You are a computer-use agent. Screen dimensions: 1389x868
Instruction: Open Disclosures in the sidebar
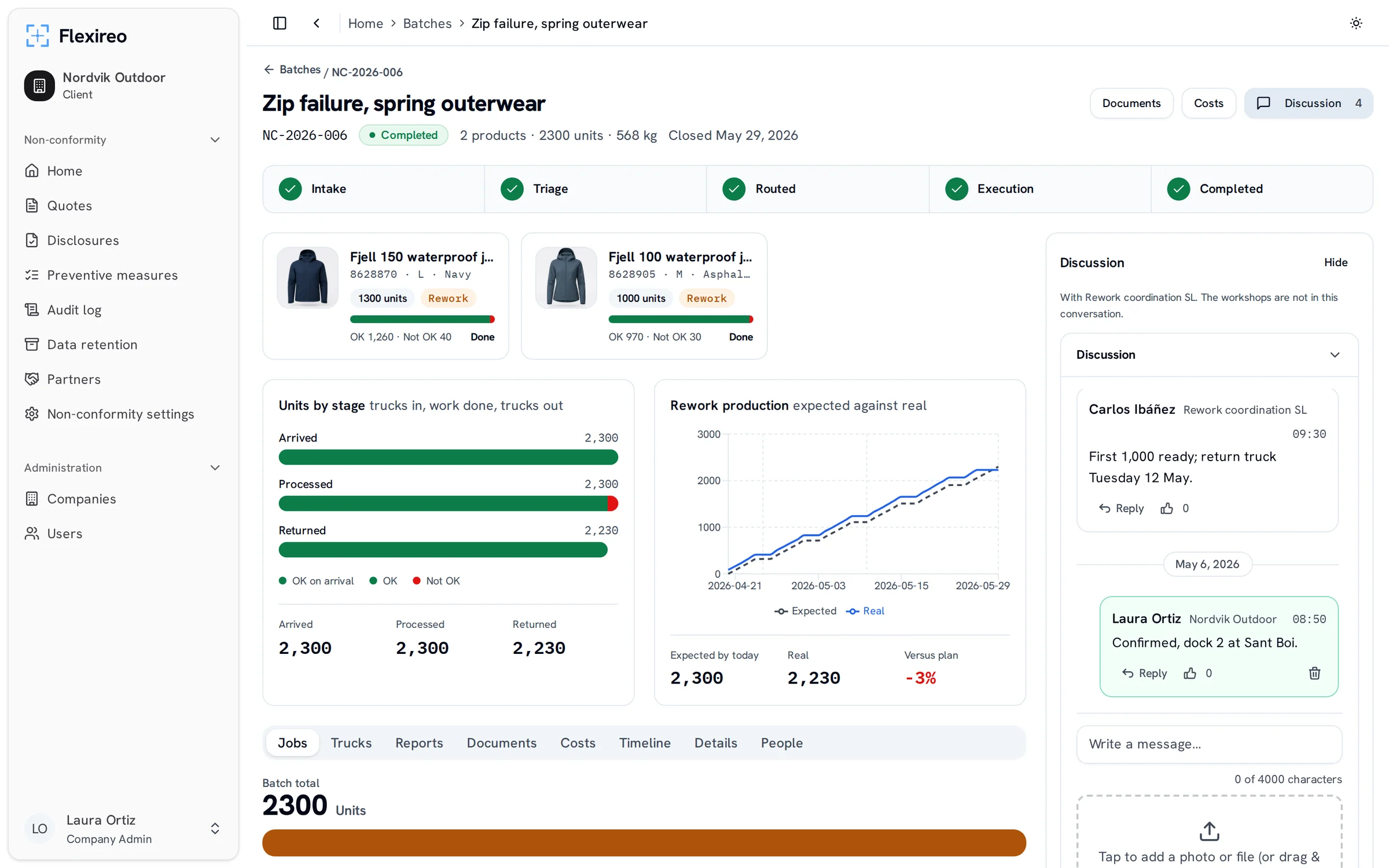click(123, 240)
